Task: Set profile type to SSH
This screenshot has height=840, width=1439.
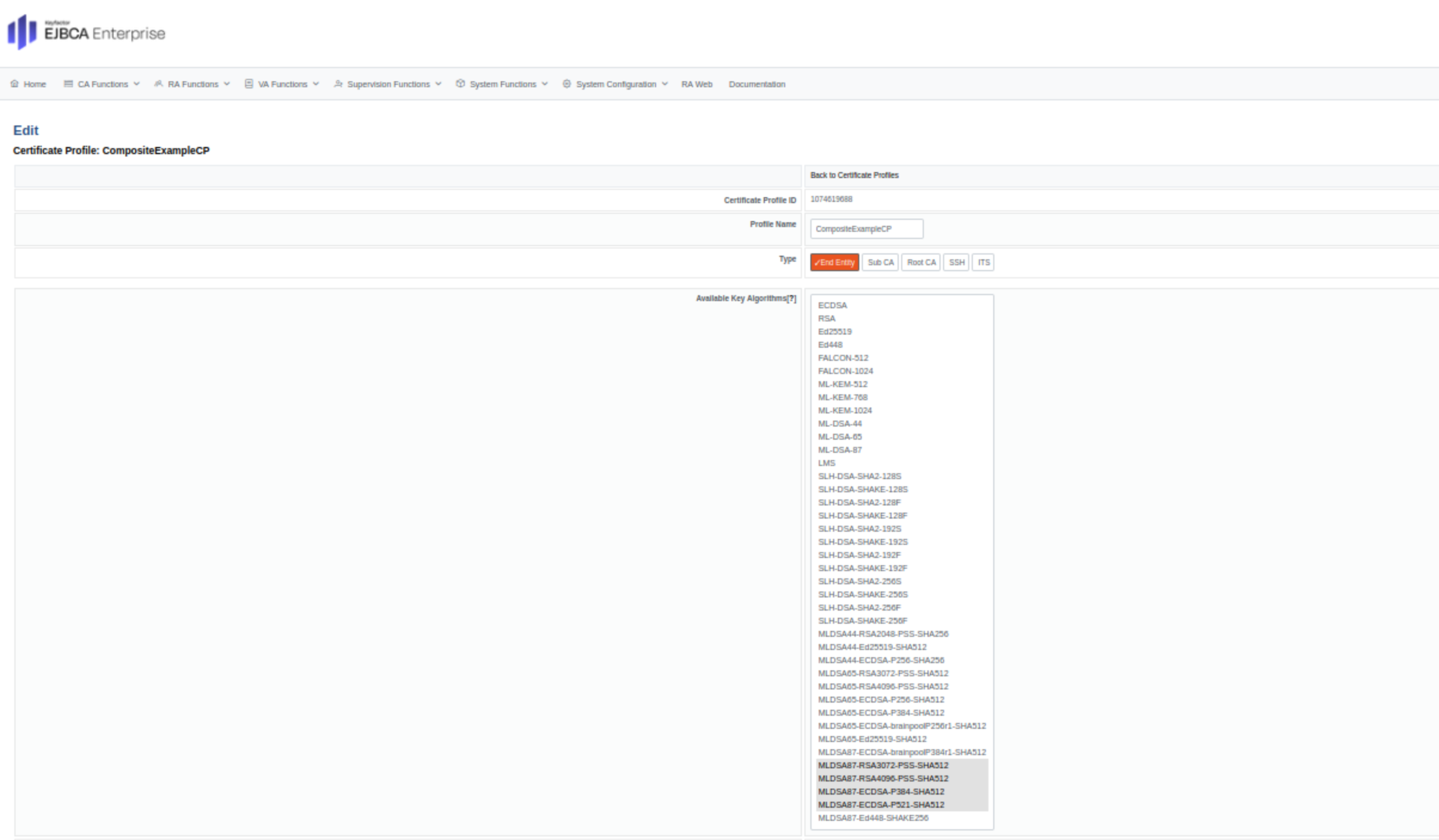Action: click(x=956, y=262)
